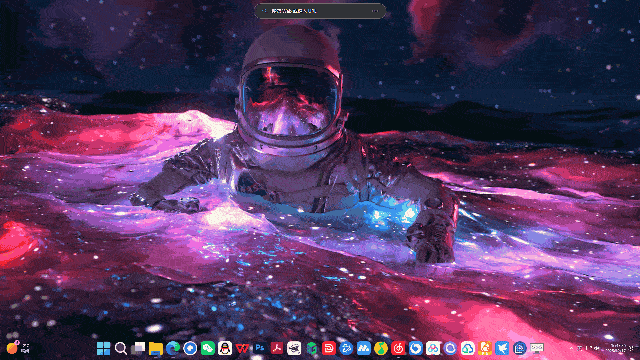
Task: Launch Microsoft Edge from taskbar
Action: [x=173, y=348]
